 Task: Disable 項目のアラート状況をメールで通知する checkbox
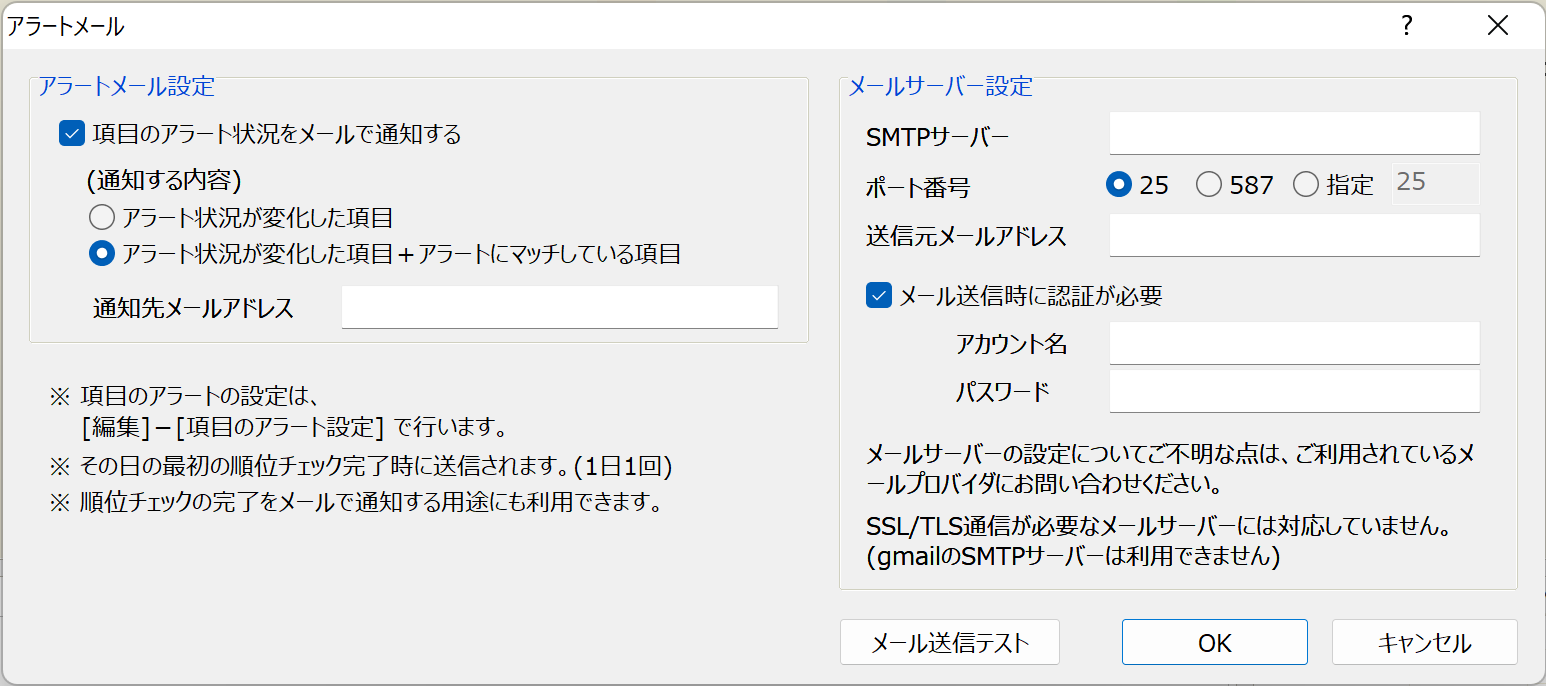(x=70, y=133)
